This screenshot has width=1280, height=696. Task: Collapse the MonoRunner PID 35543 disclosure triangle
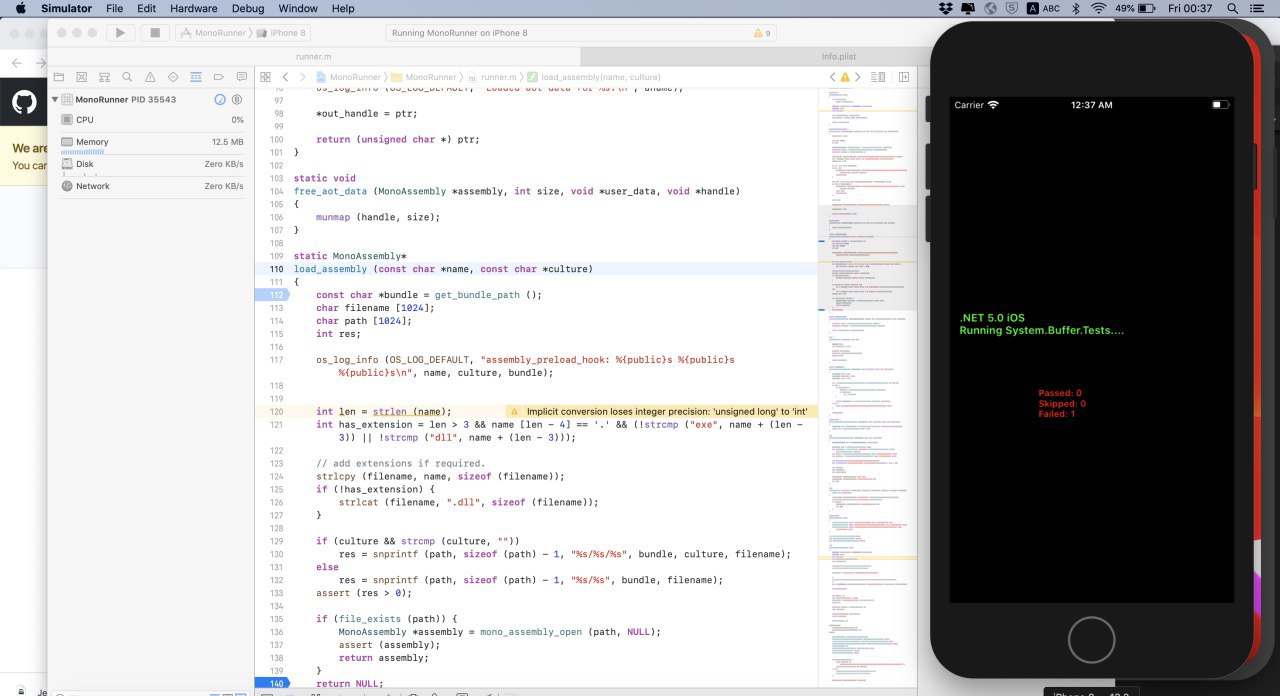coord(55,100)
